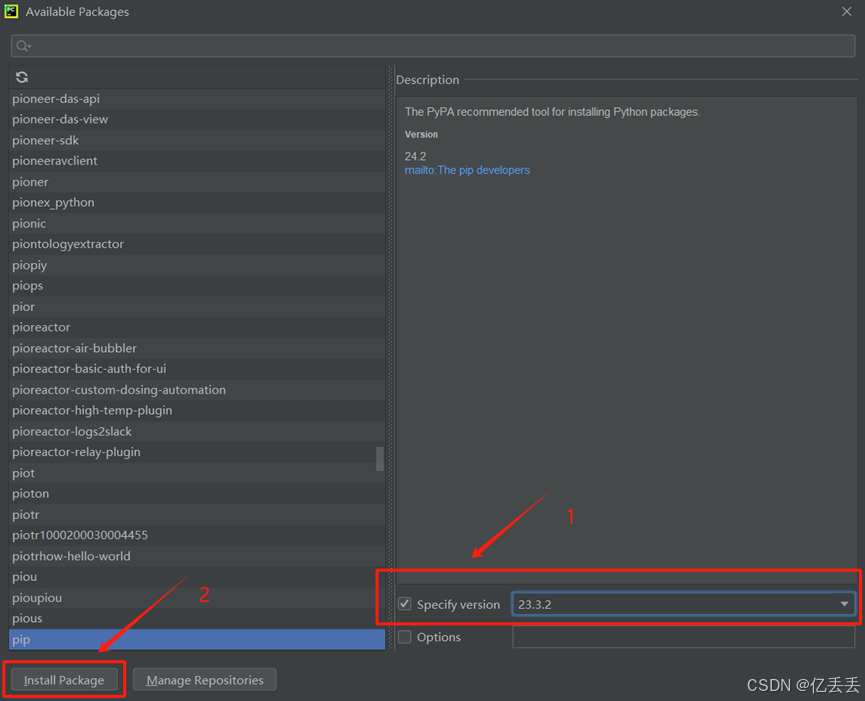Select the pip package row
The image size is (865, 701).
(197, 639)
